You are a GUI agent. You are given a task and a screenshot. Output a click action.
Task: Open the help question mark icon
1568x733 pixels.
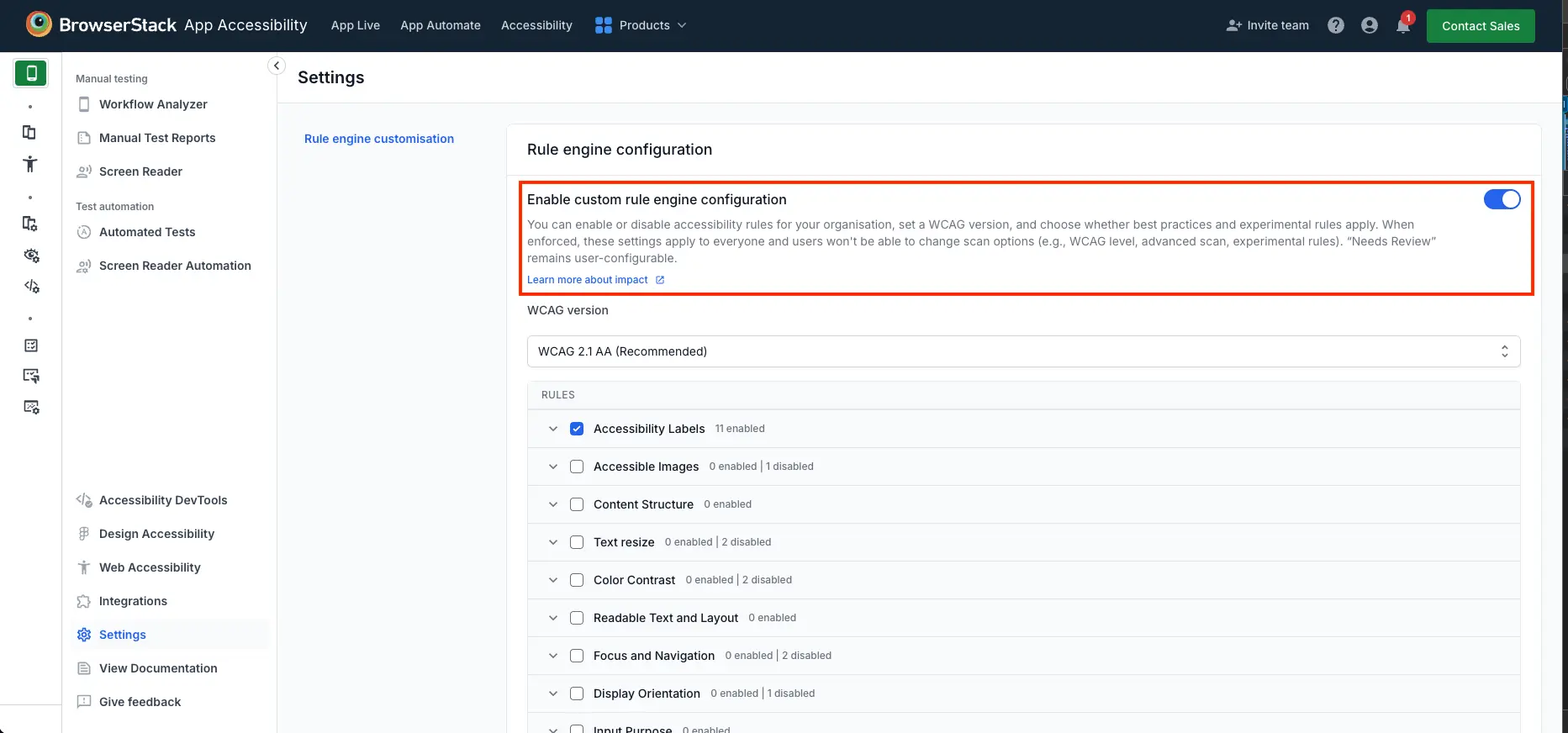click(x=1336, y=25)
